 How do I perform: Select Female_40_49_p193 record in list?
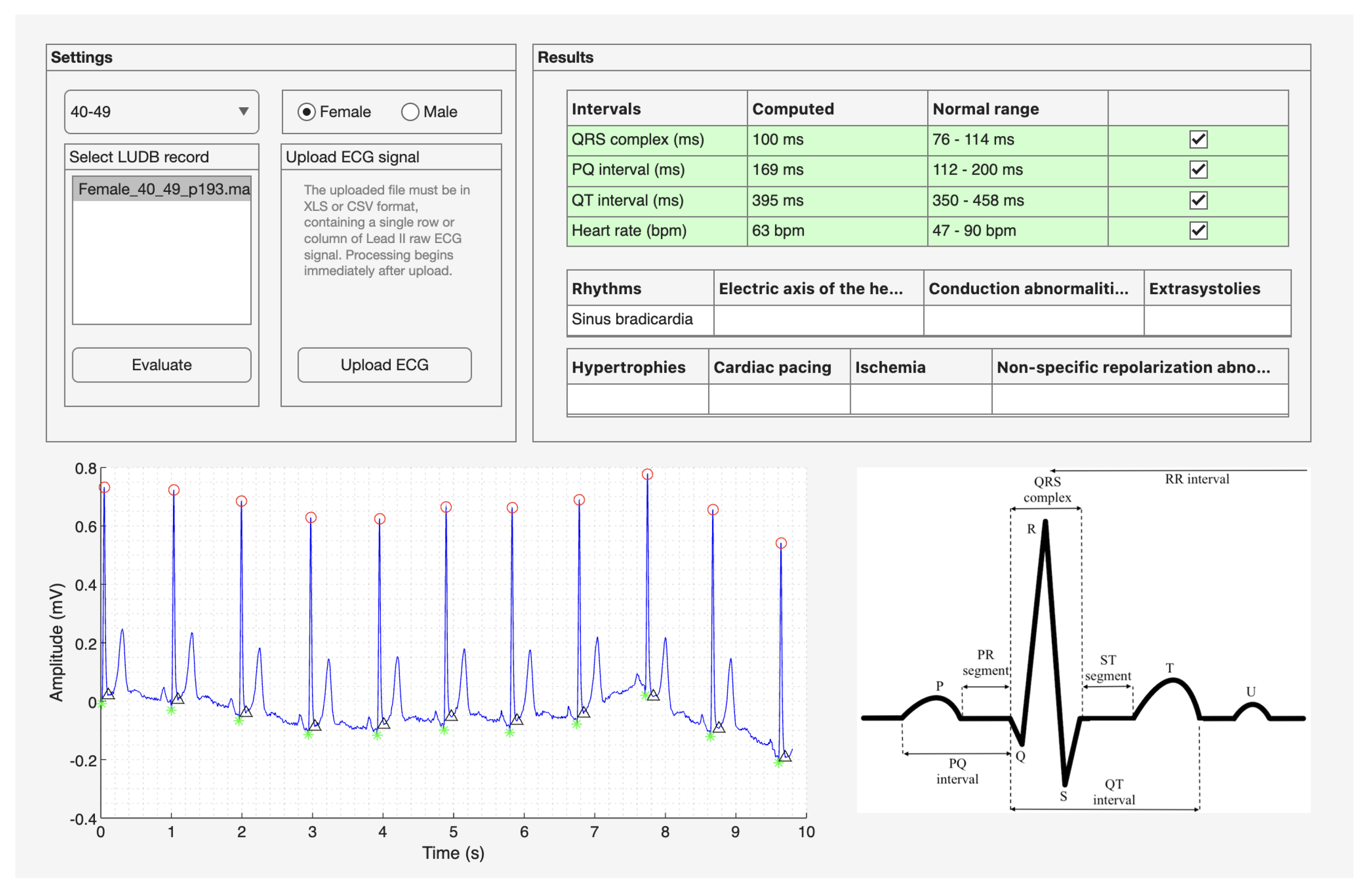point(162,189)
